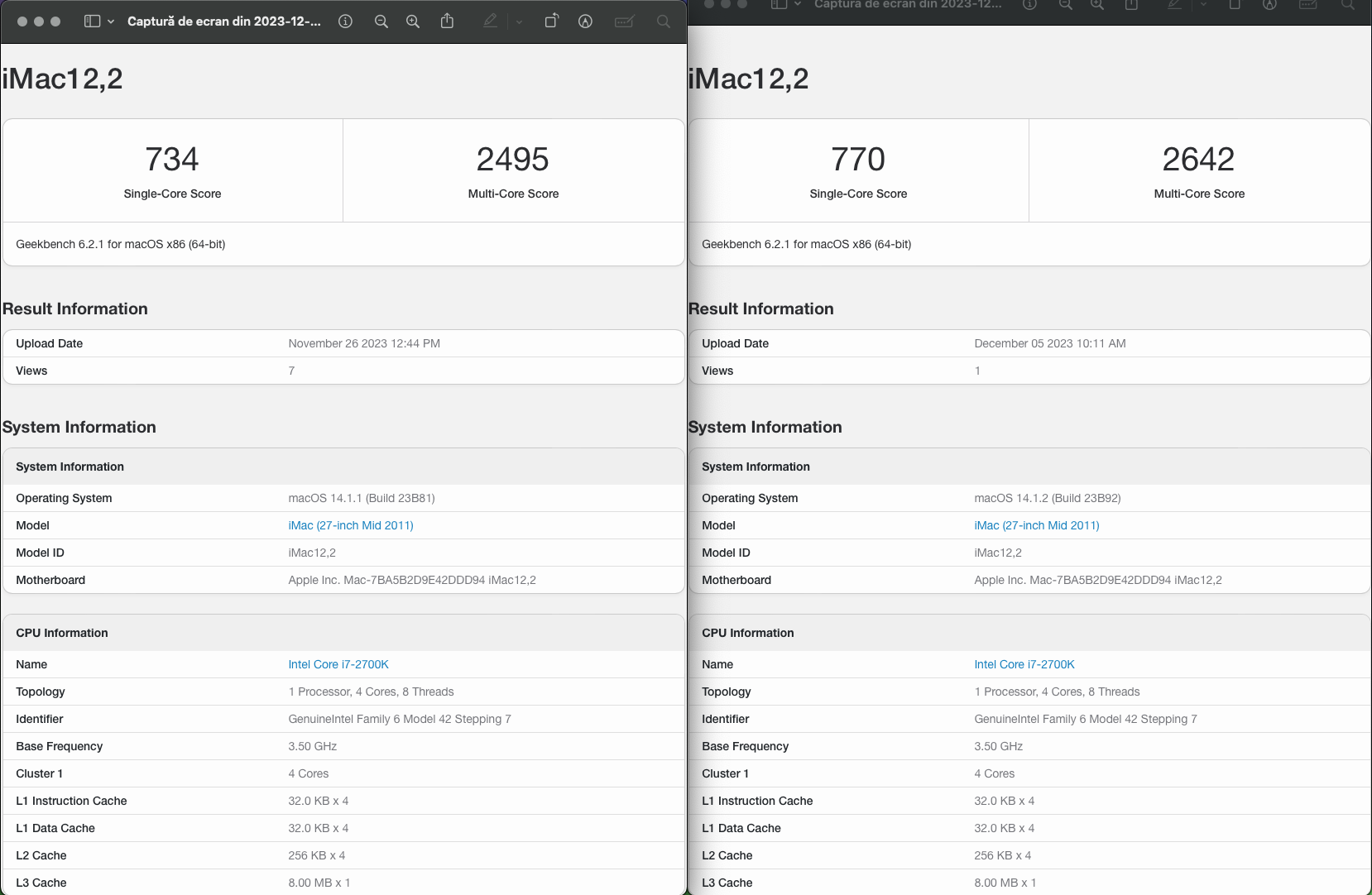Screen dimensions: 1372x895
Task: Zoom in on the right Preview window
Action: 1097,4
